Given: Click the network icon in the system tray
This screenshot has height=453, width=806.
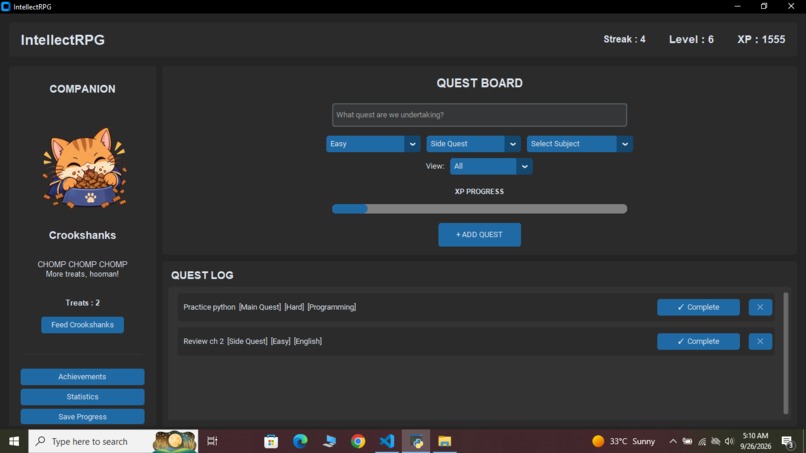Looking at the screenshot, I should click(702, 441).
